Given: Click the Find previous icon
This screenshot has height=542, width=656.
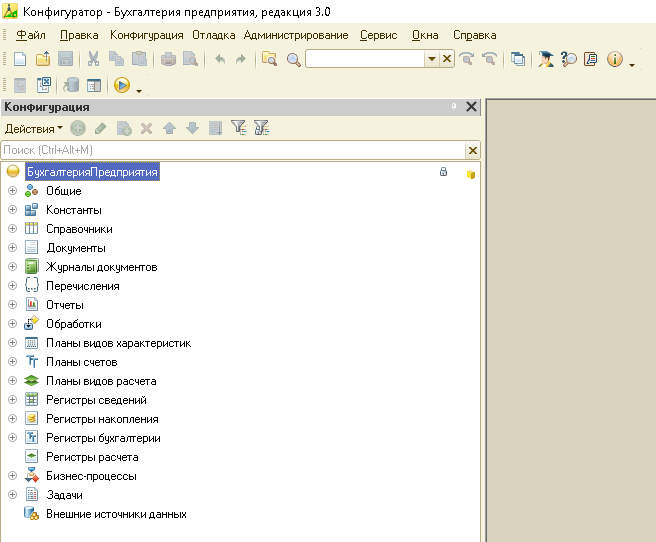Looking at the screenshot, I should tap(489, 59).
